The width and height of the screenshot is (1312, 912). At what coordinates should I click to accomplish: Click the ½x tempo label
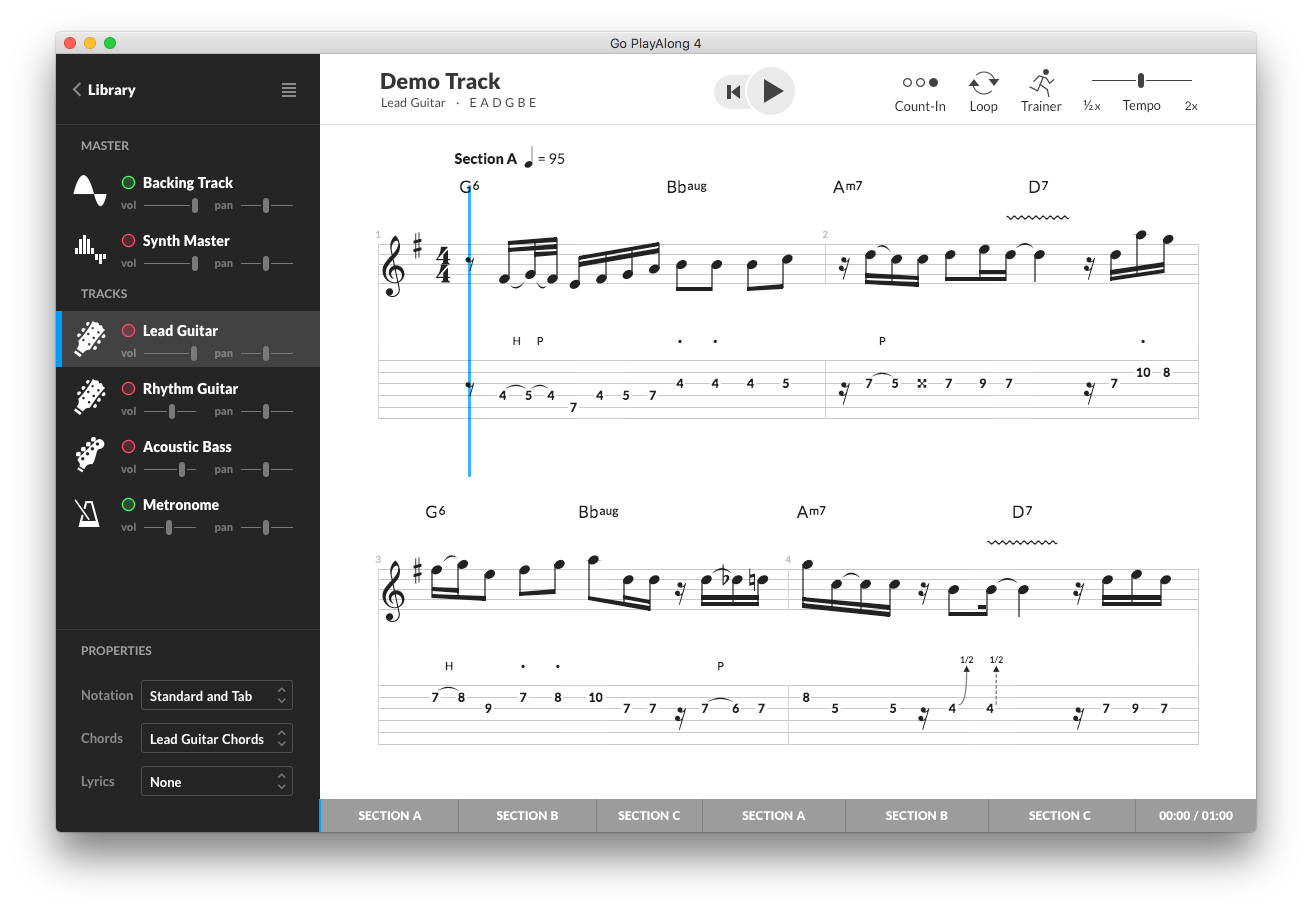1092,106
